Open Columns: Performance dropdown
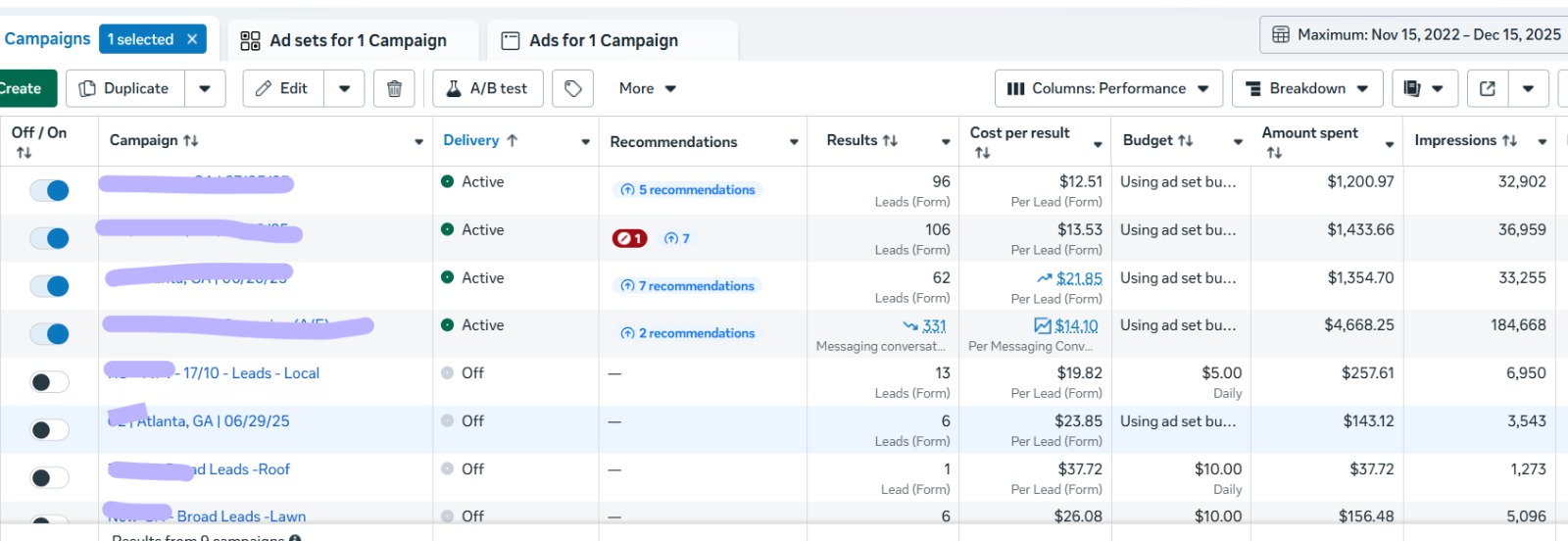Viewport: 1568px width, 541px height. (x=1108, y=88)
